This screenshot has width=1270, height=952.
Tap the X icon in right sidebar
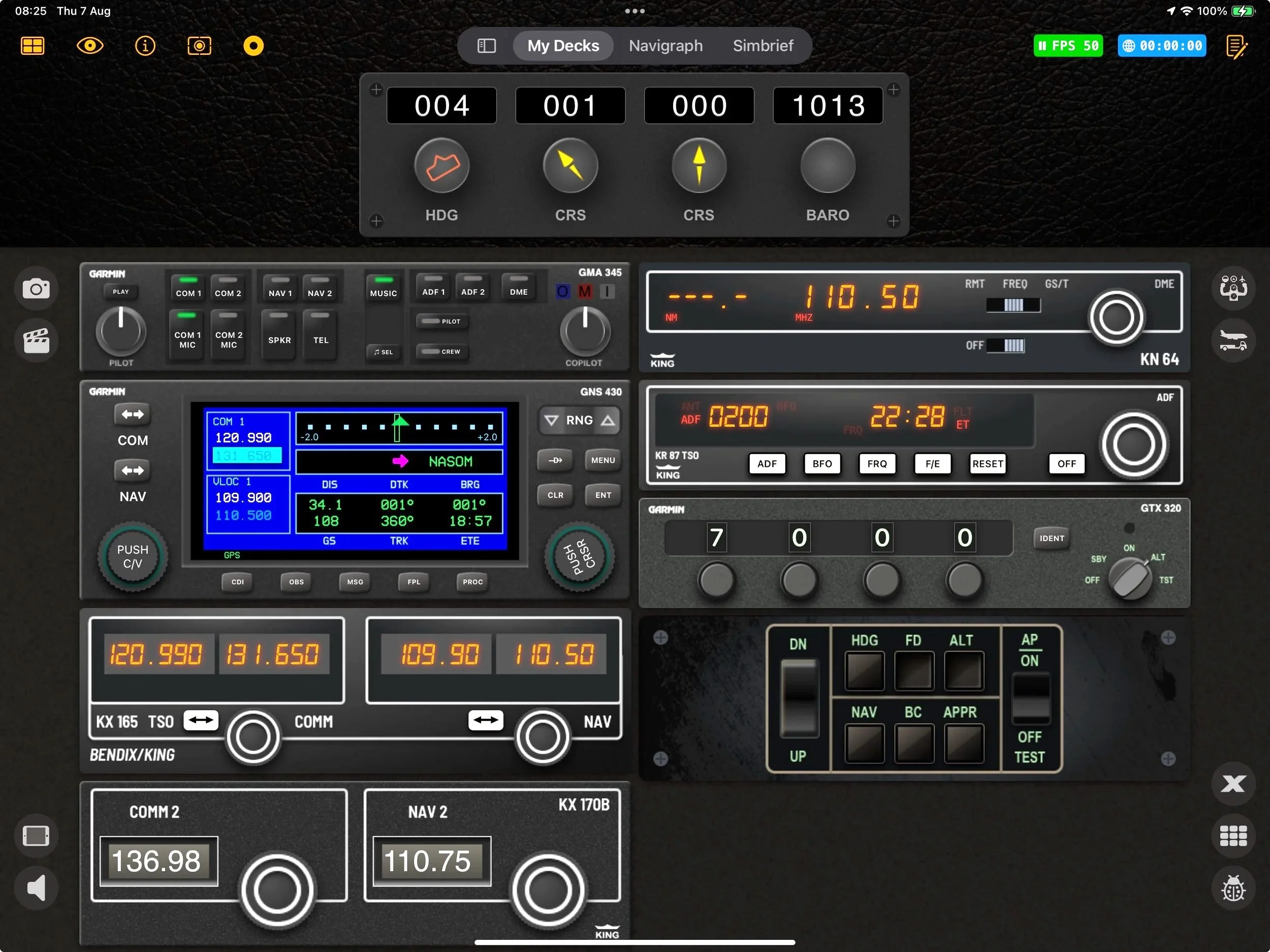pos(1233,784)
